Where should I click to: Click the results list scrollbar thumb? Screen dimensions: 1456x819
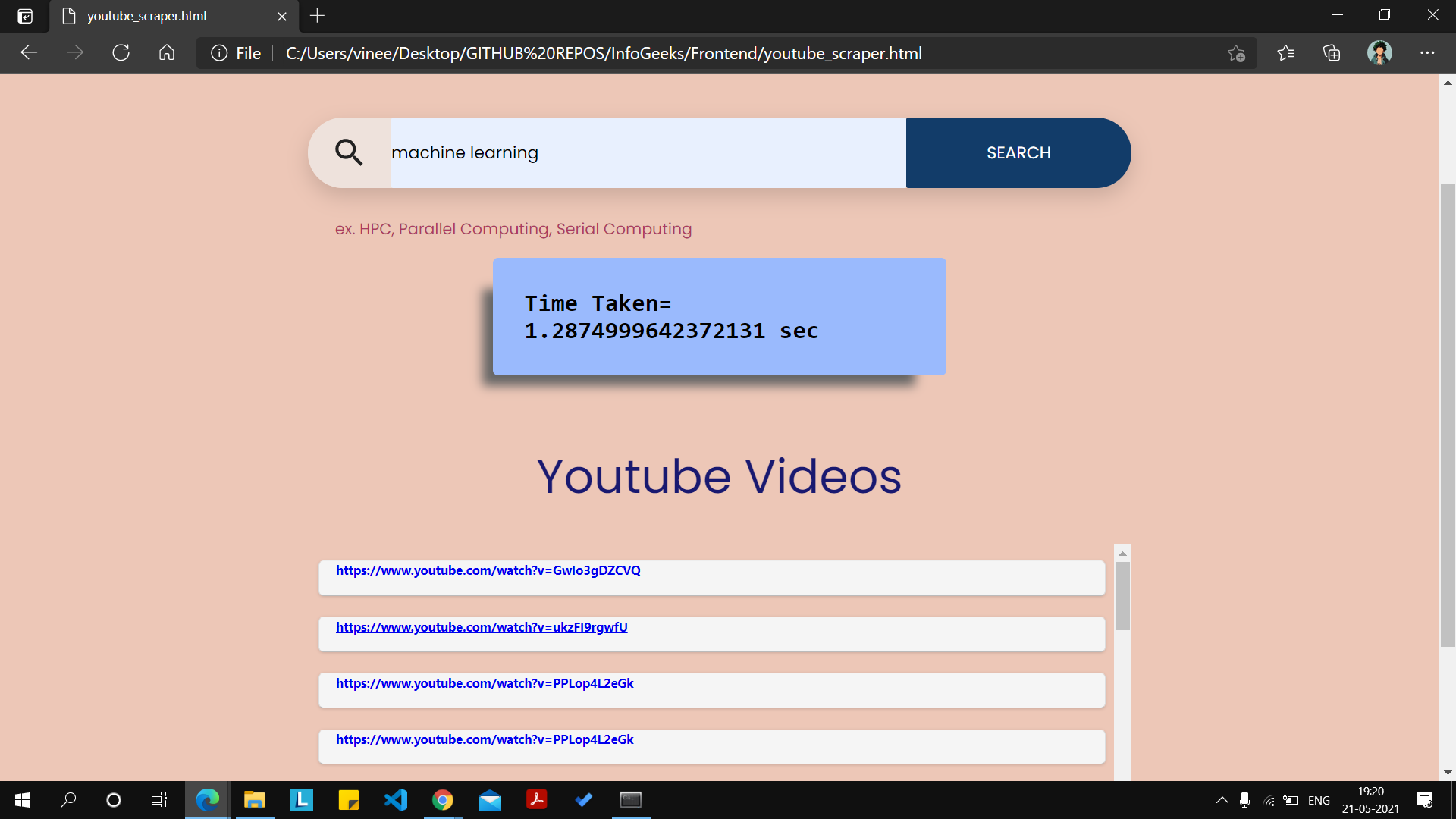click(1122, 595)
